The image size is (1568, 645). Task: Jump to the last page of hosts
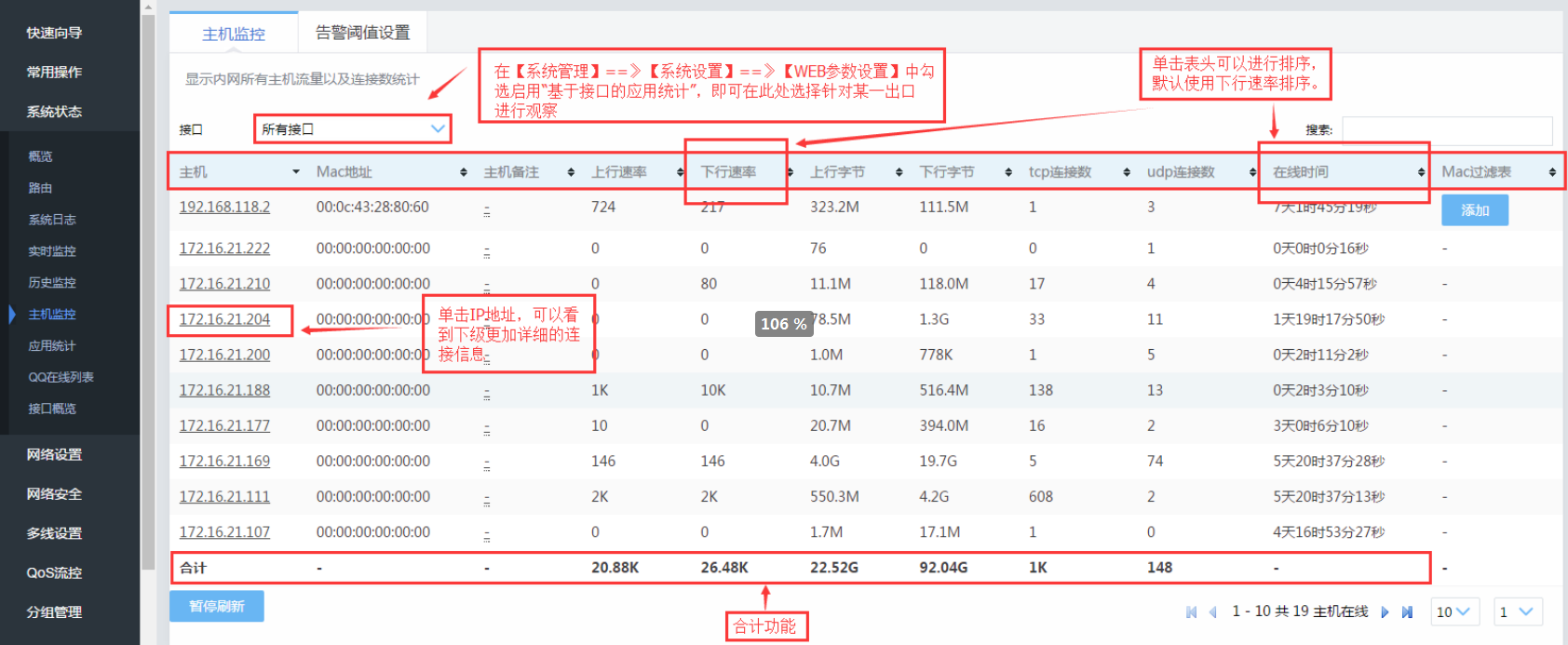1407,612
